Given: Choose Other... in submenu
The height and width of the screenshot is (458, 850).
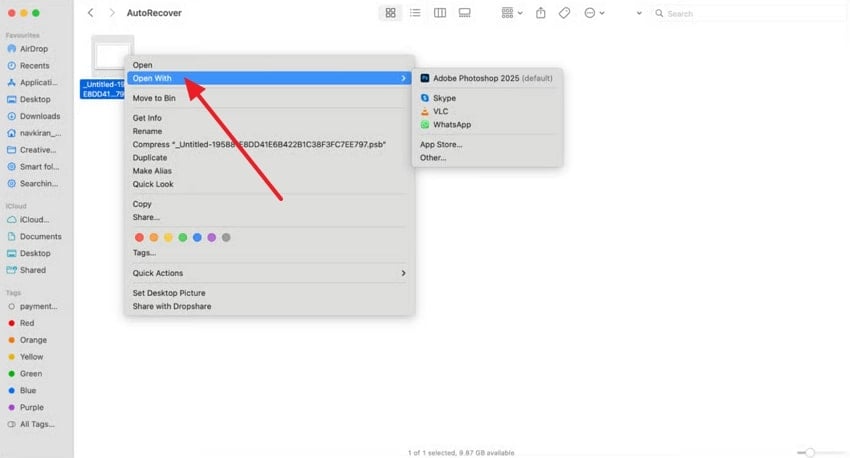Looking at the screenshot, I should [x=487, y=158].
